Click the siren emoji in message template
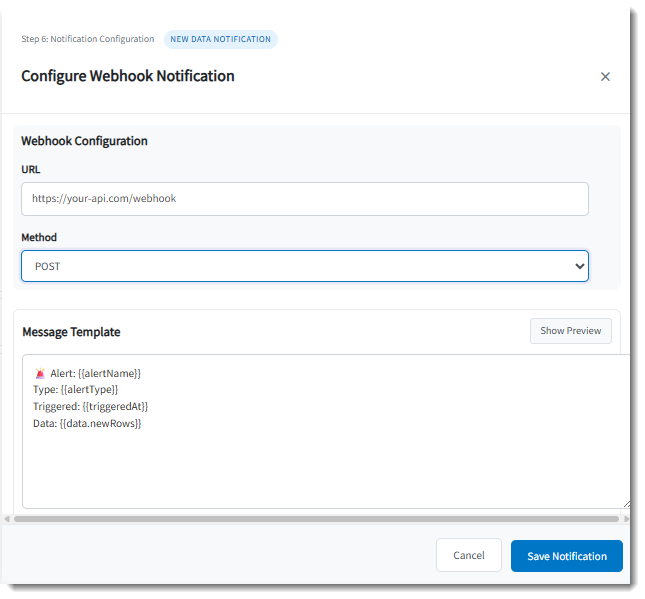 pyautogui.click(x=40, y=373)
